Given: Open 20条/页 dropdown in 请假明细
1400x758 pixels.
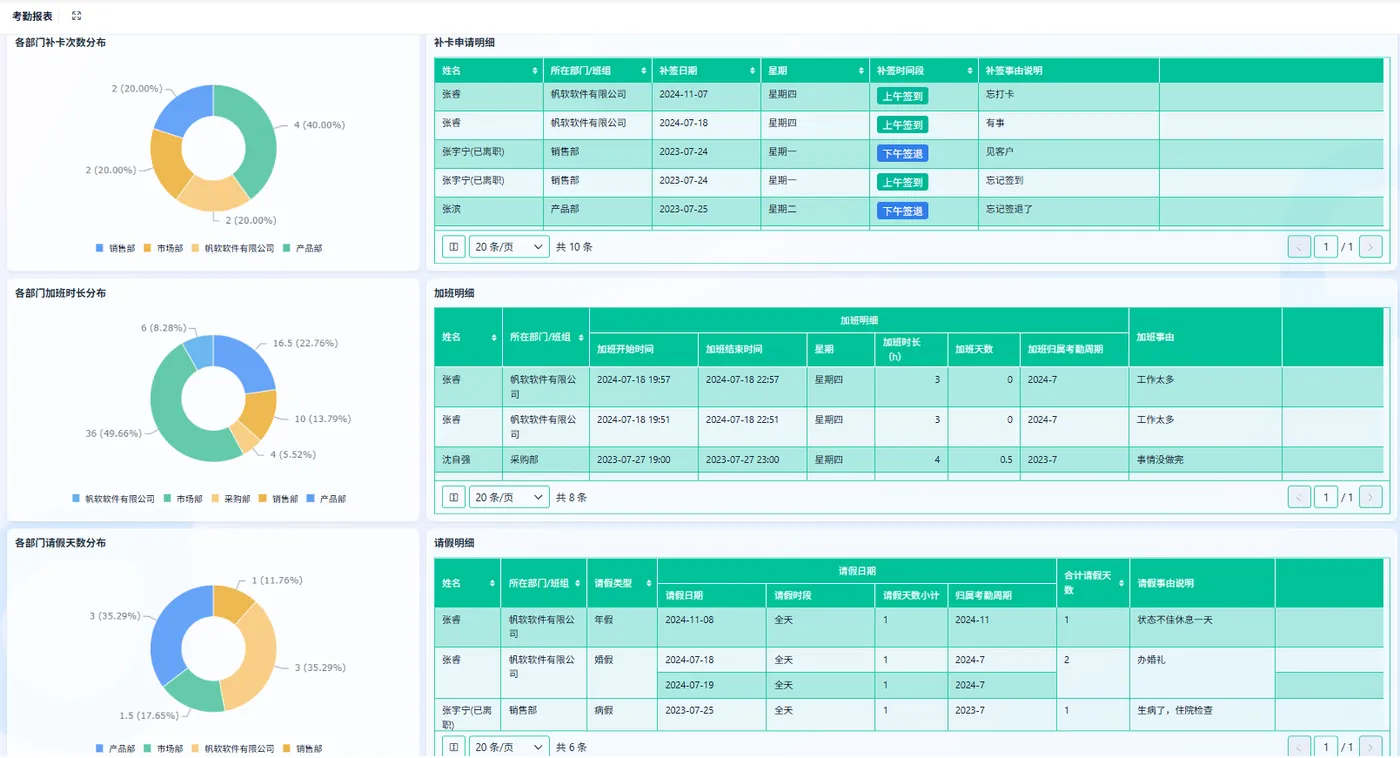Looking at the screenshot, I should click(509, 747).
